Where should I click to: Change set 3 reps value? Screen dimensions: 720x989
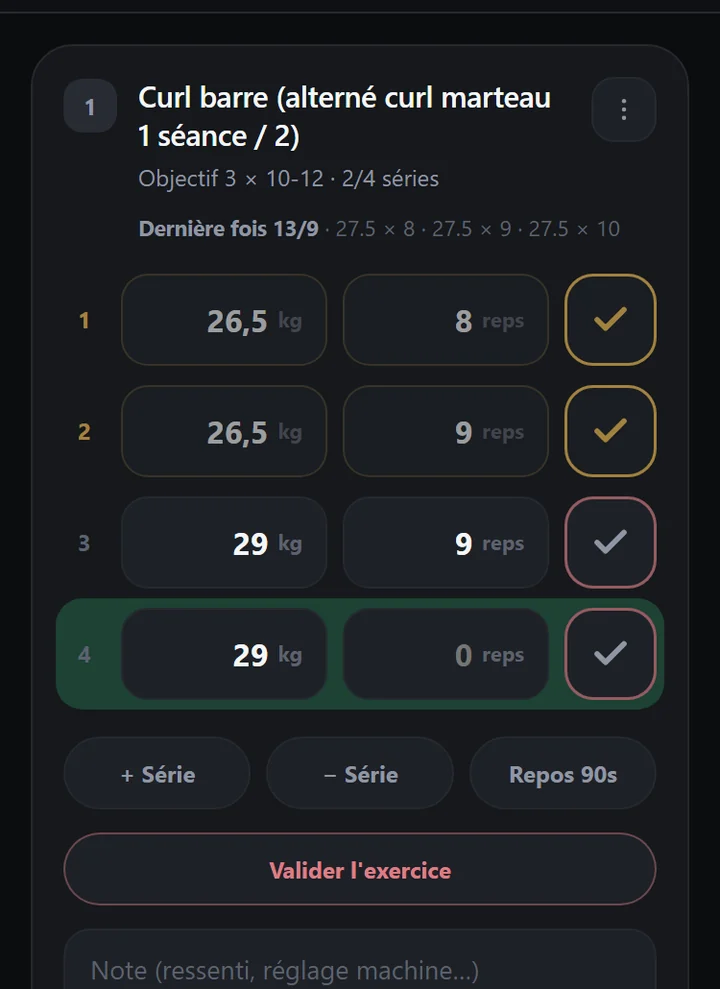446,542
